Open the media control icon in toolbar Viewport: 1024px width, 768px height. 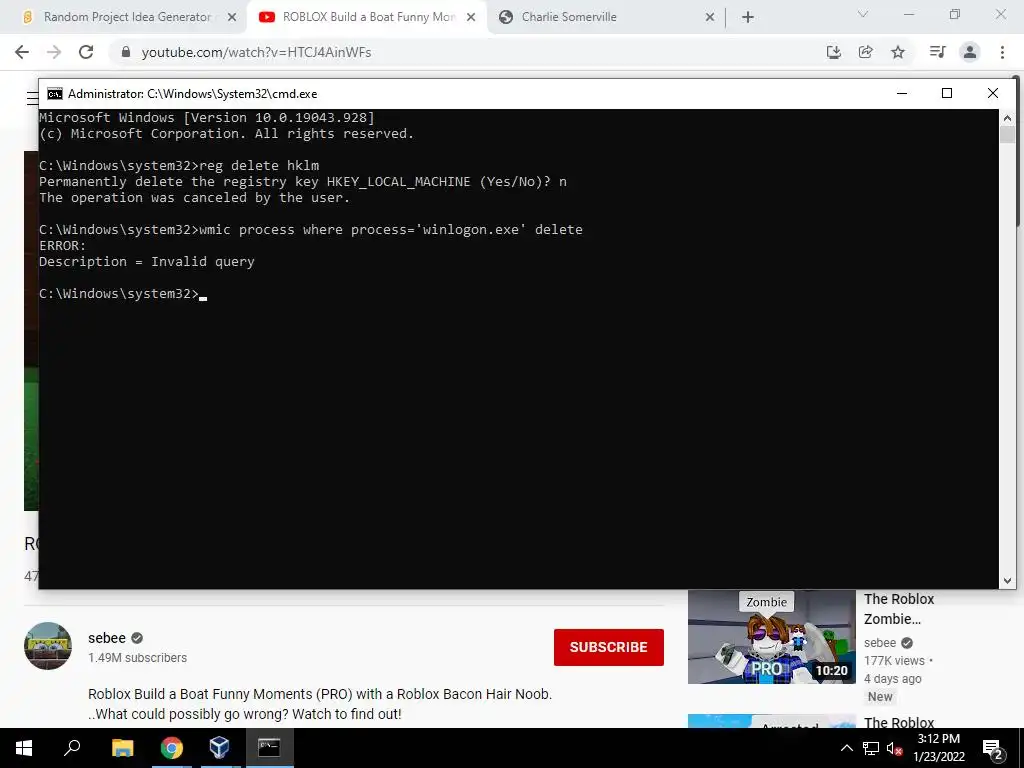(x=937, y=52)
